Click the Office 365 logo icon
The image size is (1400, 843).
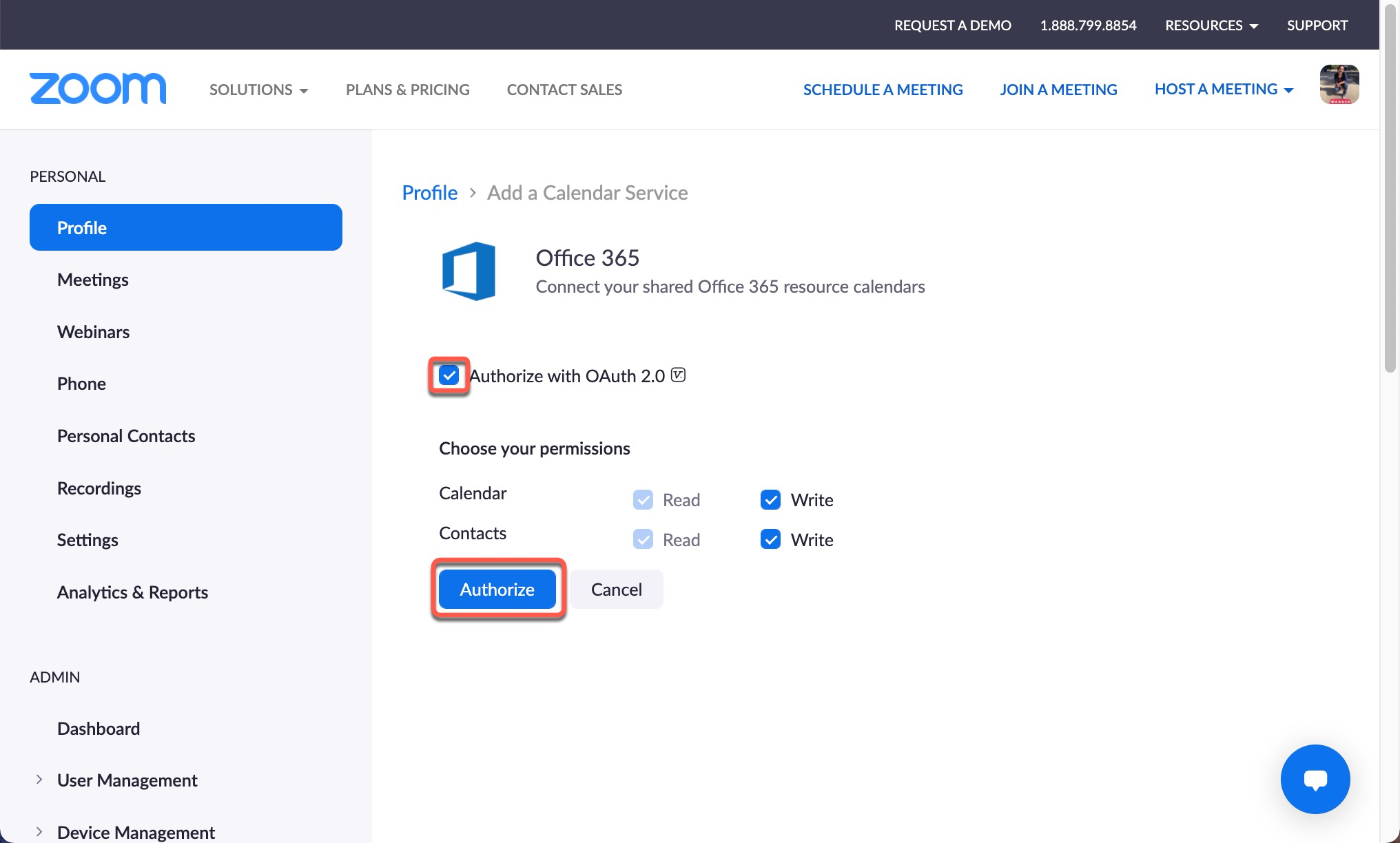[469, 271]
